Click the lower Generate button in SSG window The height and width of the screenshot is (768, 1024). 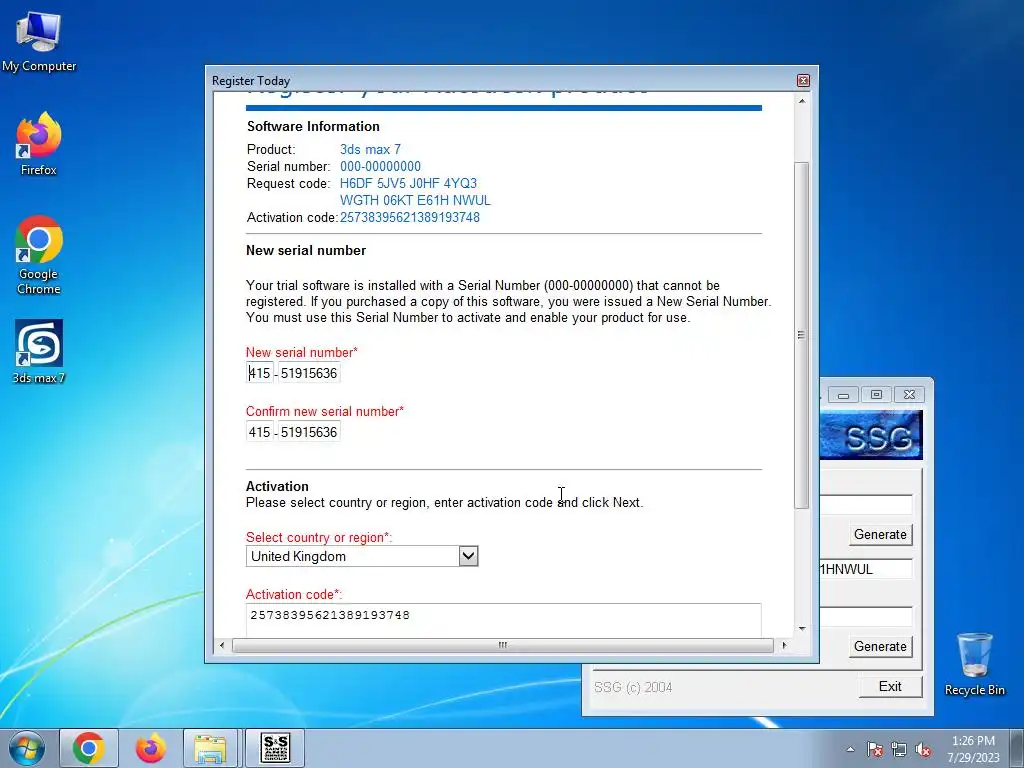(x=880, y=646)
